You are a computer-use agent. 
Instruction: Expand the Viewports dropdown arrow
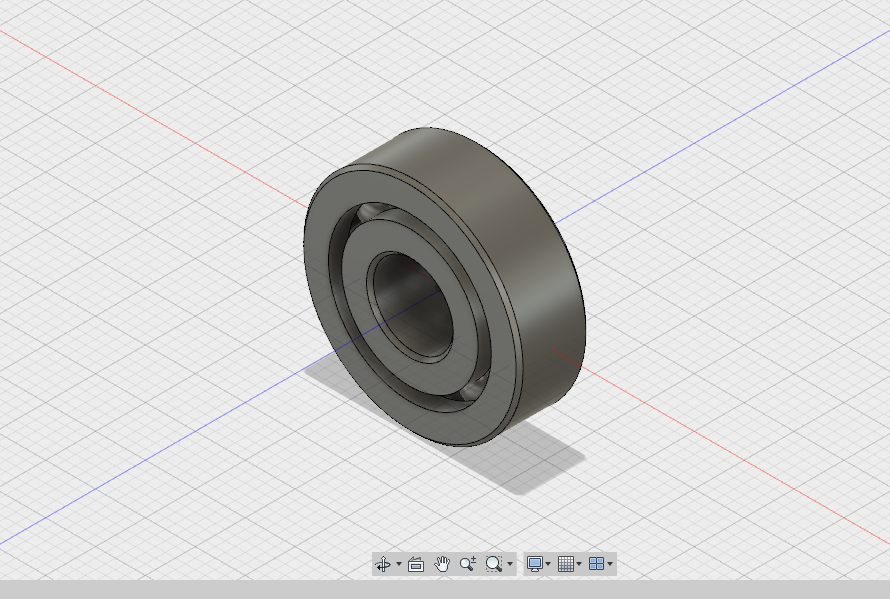pos(610,563)
